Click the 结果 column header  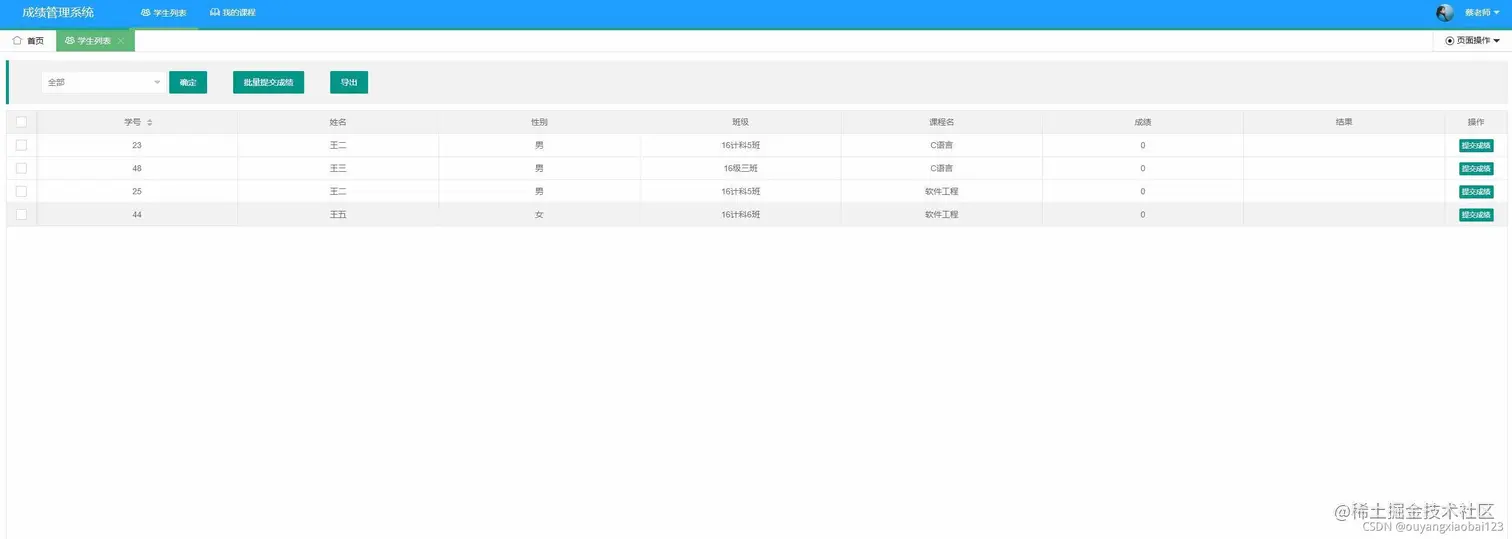[1344, 122]
